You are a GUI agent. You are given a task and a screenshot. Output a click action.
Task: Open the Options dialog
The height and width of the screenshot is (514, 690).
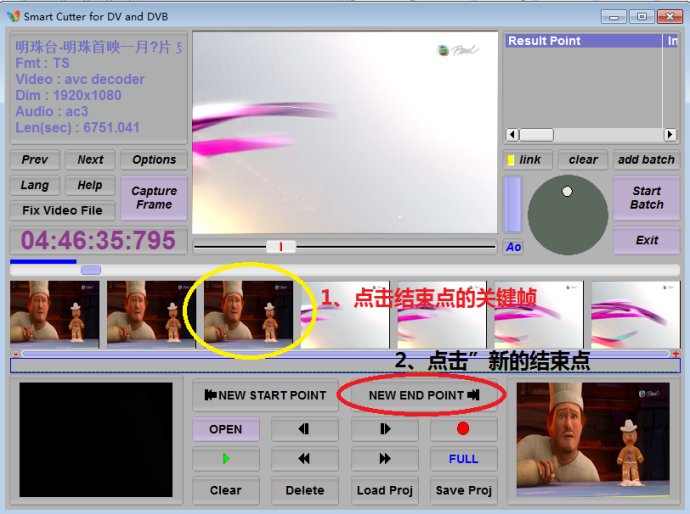154,159
